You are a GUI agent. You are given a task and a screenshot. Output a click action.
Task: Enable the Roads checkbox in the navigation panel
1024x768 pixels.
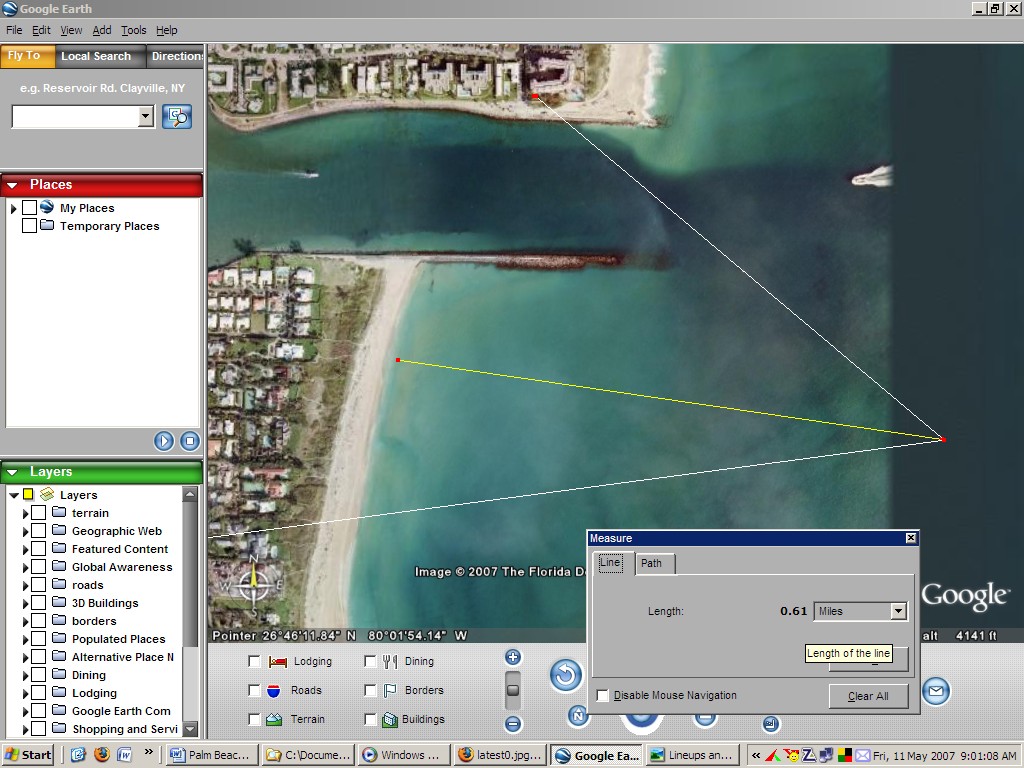click(x=254, y=690)
